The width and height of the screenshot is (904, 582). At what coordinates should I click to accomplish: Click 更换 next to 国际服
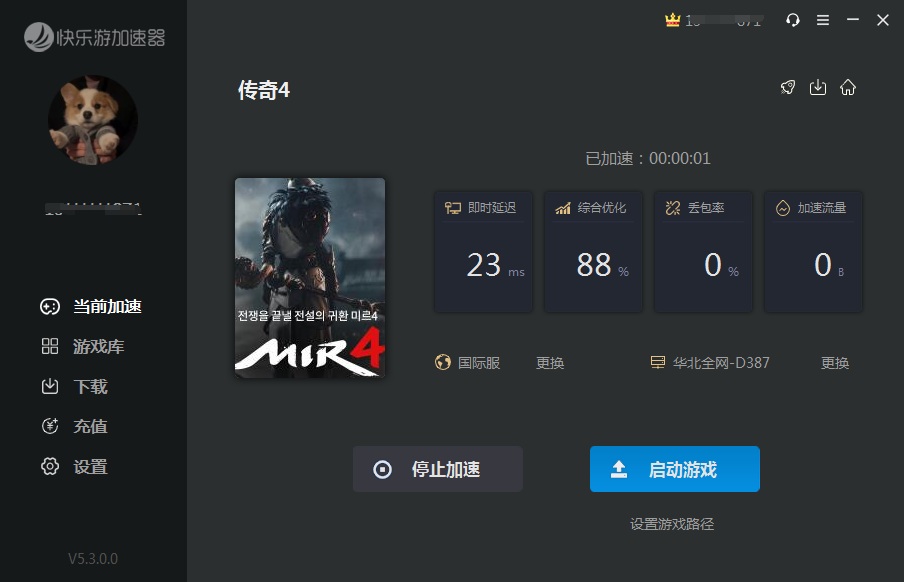pos(550,363)
